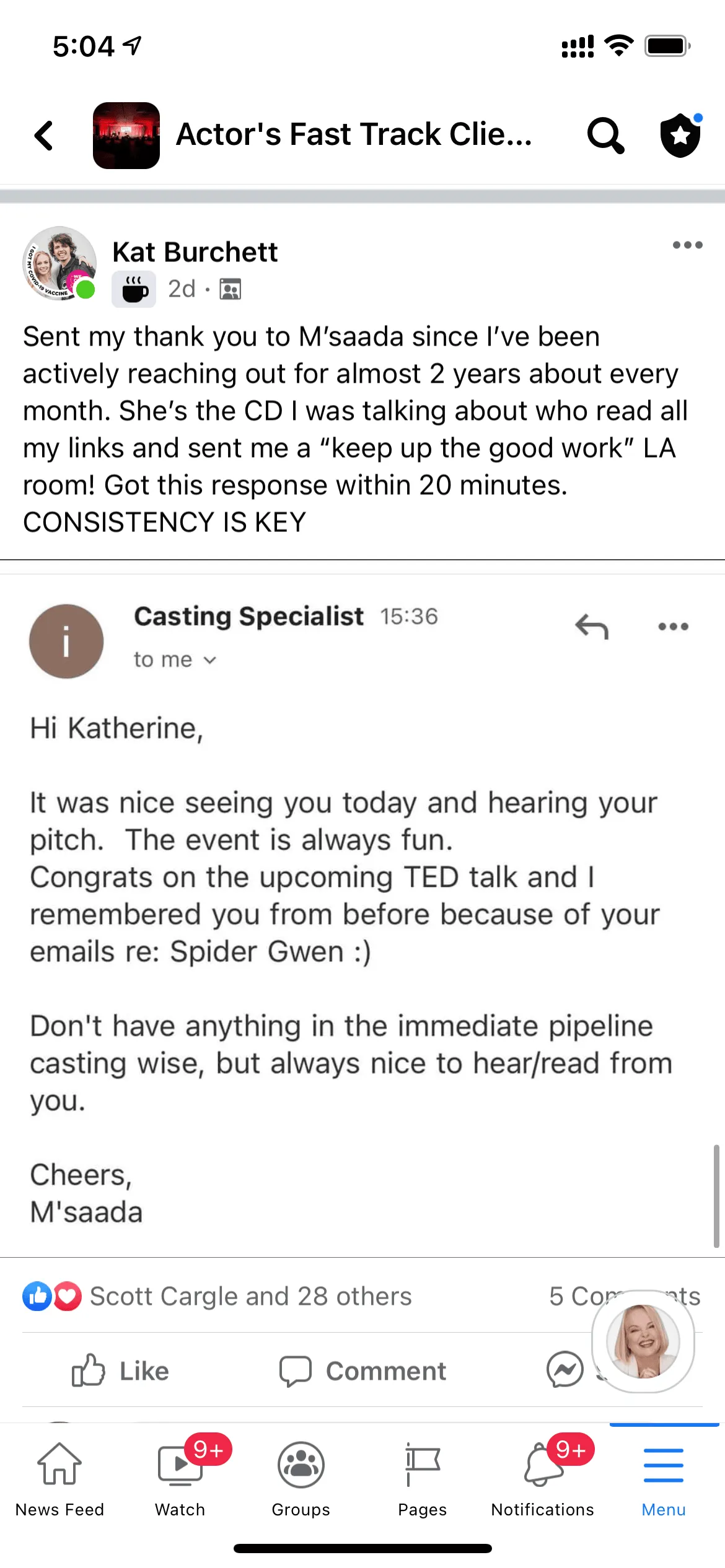This screenshot has height=1568, width=725.
Task: Open email three-dot more options
Action: click(673, 627)
